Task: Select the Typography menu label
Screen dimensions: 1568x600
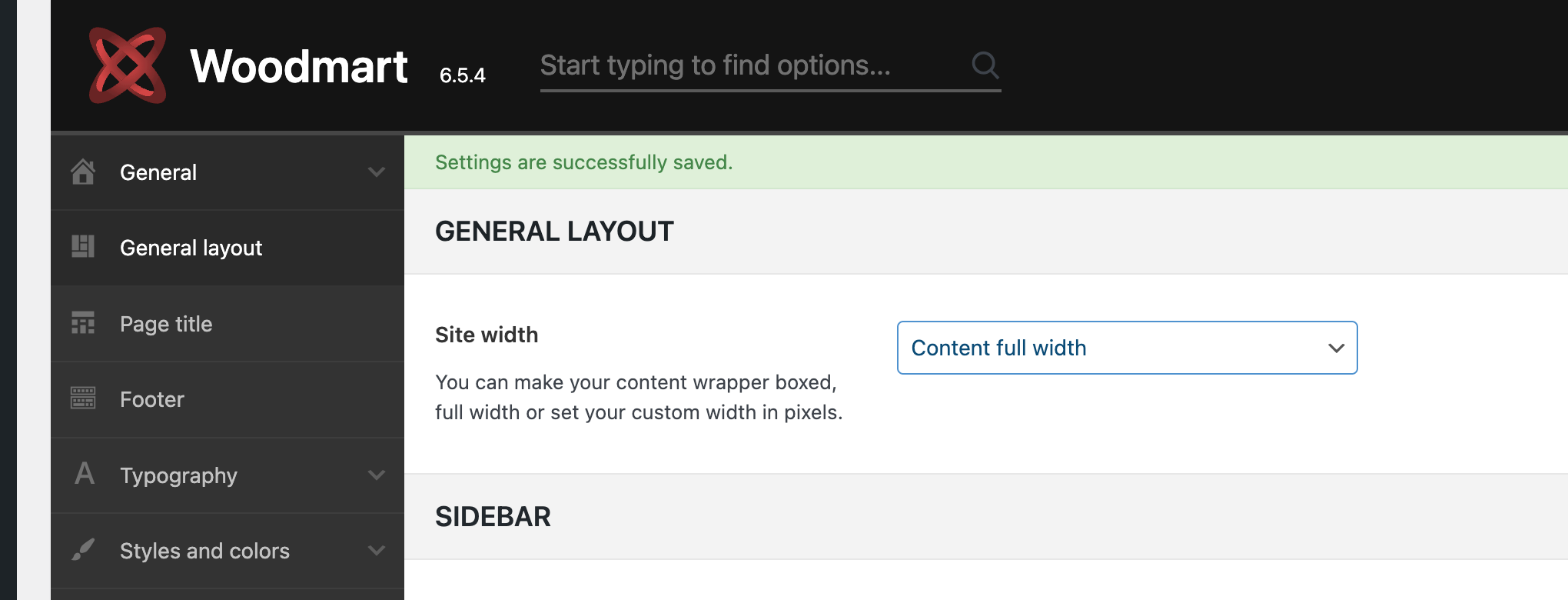Action: click(178, 475)
